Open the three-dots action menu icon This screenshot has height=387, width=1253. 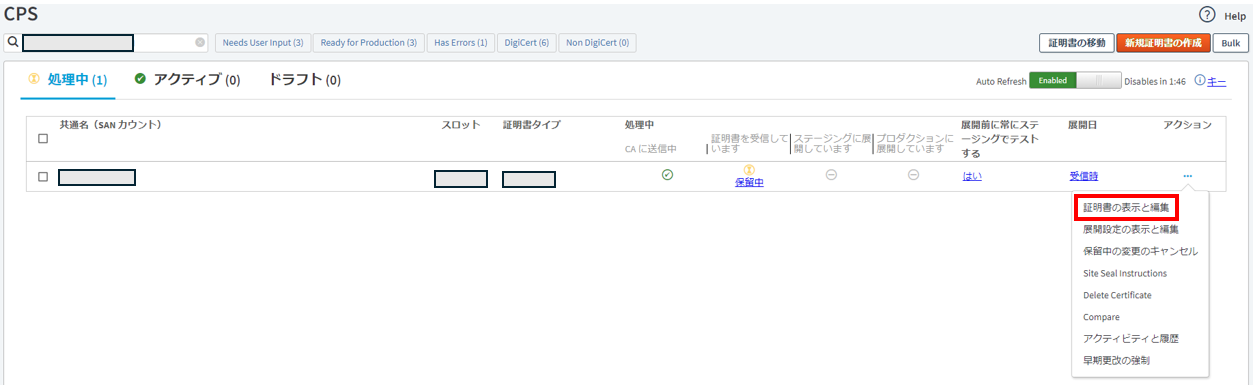point(1187,176)
